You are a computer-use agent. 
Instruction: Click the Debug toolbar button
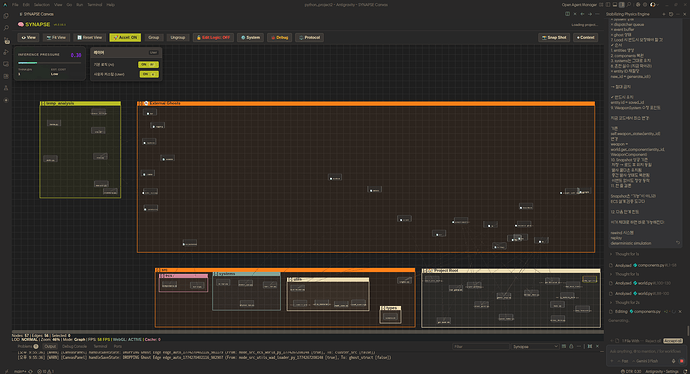pyautogui.click(x=279, y=37)
